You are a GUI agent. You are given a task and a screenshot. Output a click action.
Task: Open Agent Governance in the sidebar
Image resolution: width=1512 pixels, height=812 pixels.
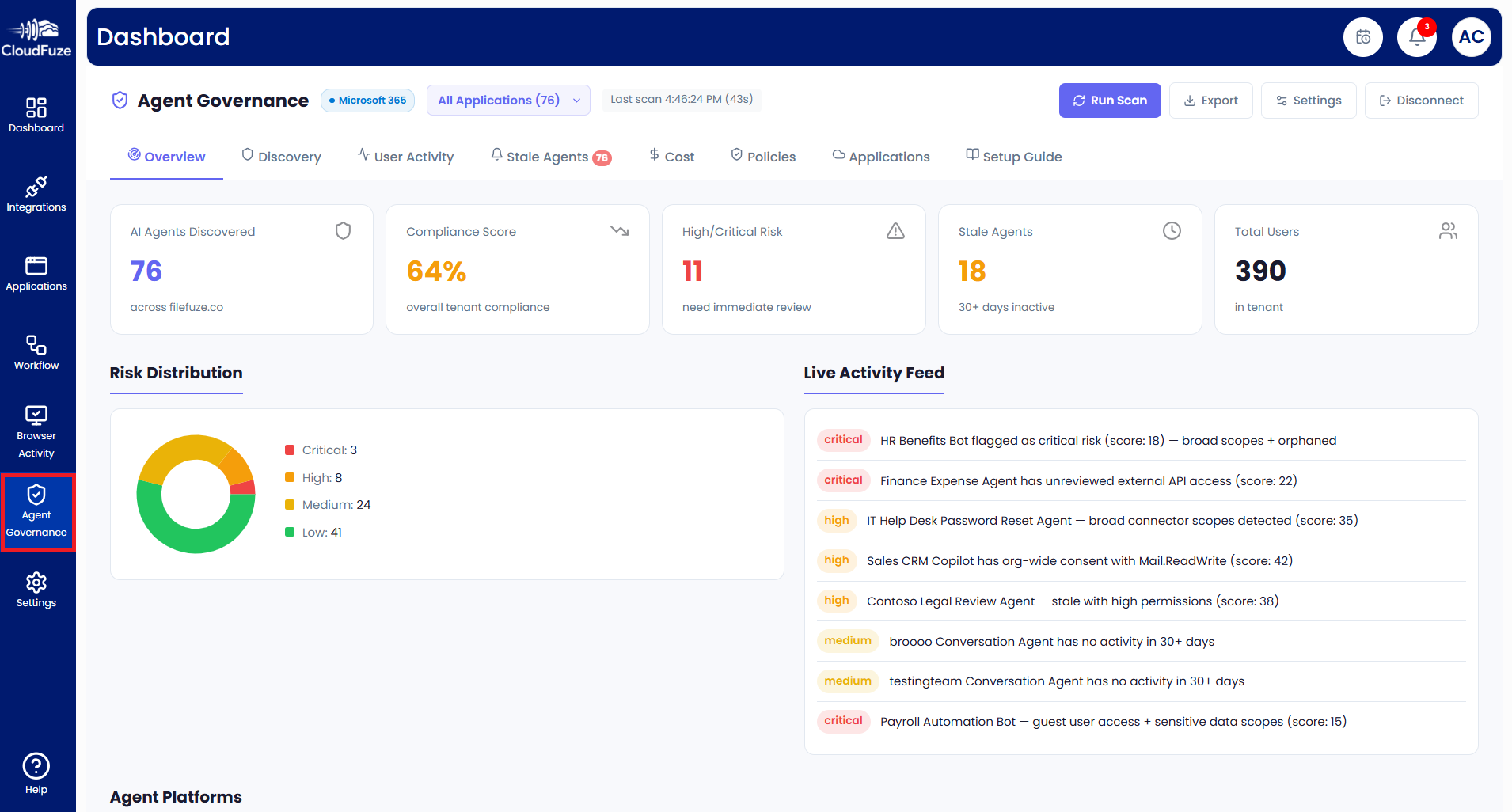point(36,511)
